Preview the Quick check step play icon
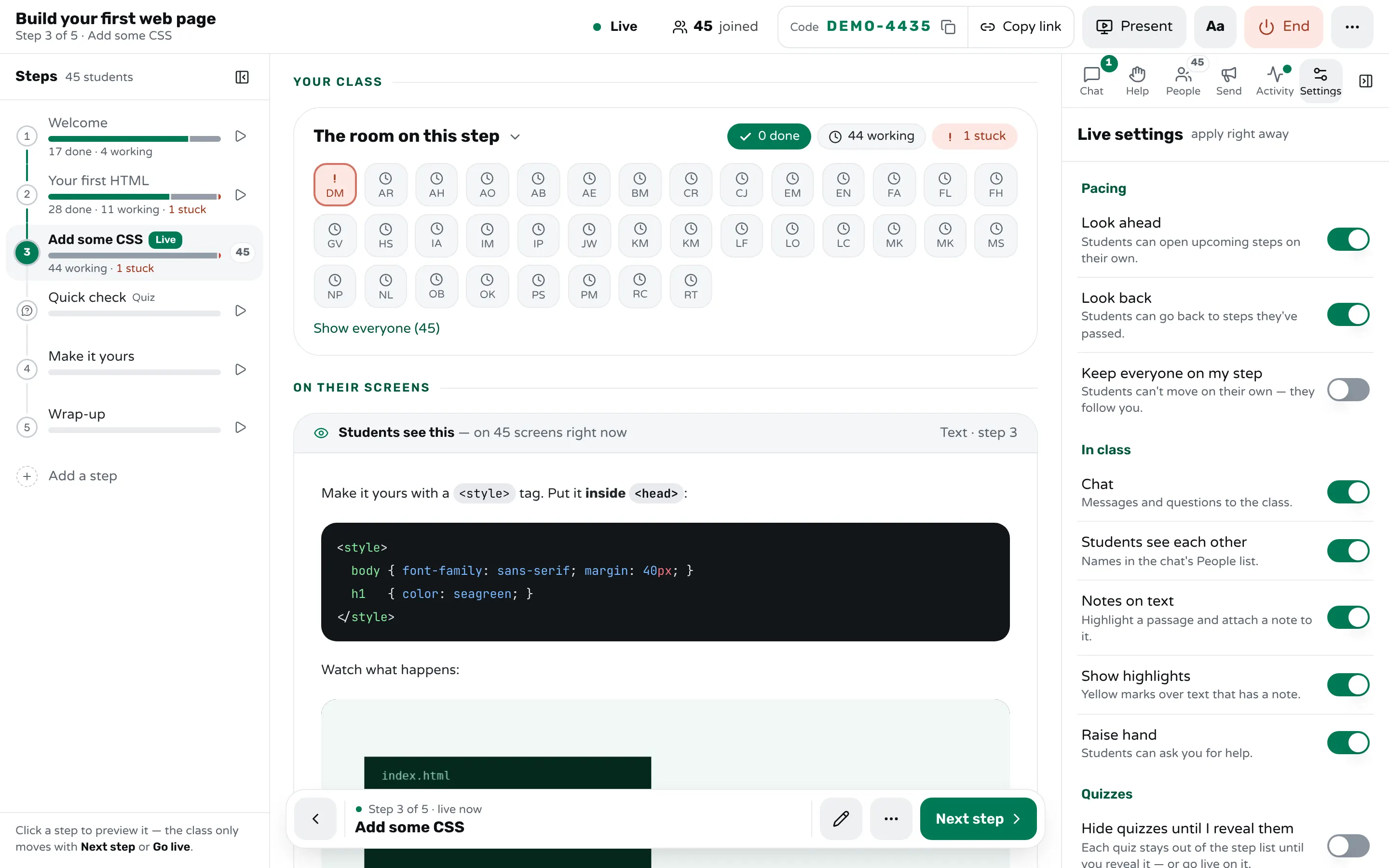1389x868 pixels. coord(241,311)
